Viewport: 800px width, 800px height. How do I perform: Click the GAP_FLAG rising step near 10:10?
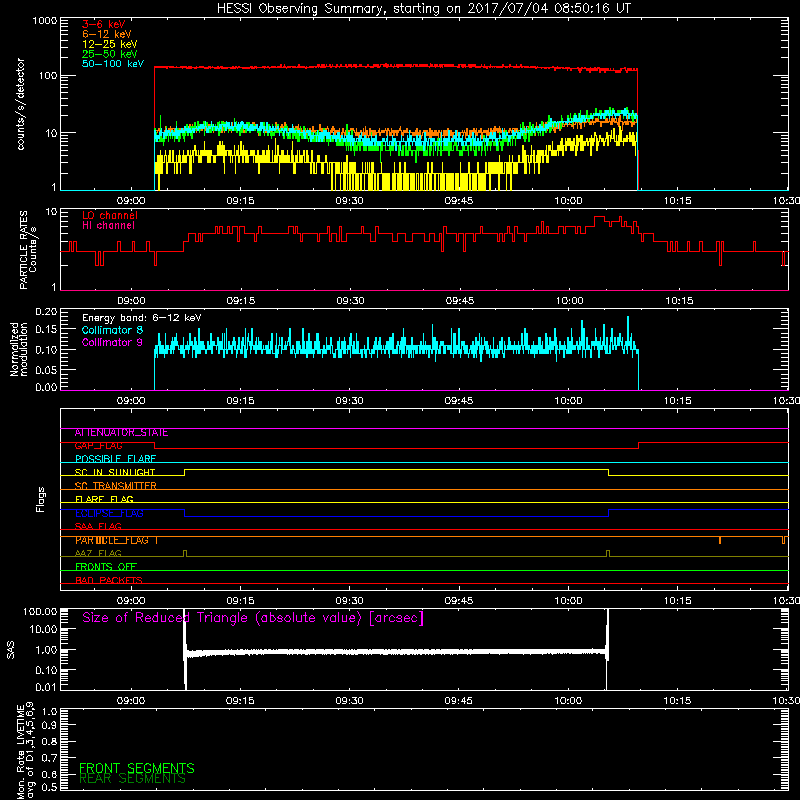pos(639,446)
